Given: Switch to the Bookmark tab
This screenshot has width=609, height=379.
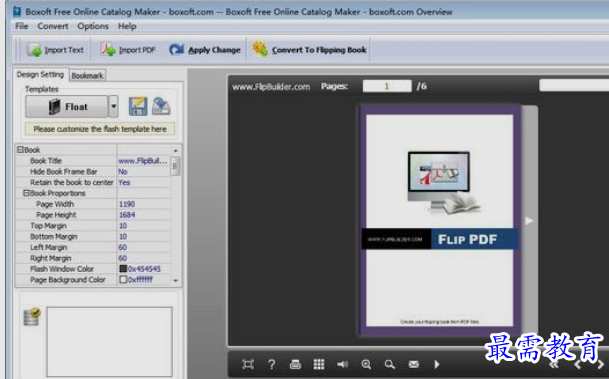Looking at the screenshot, I should pyautogui.click(x=88, y=75).
